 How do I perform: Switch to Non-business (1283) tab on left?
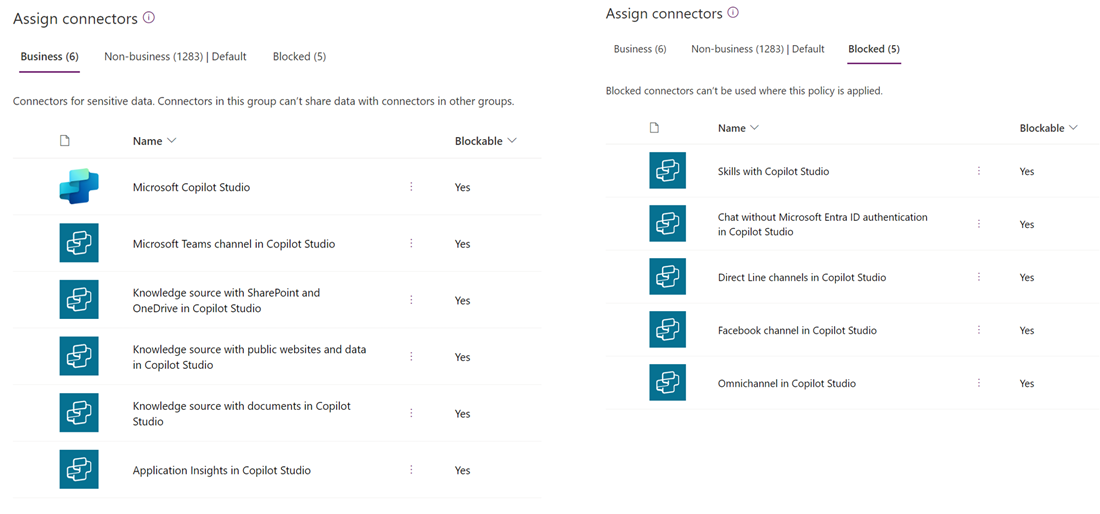tap(175, 57)
